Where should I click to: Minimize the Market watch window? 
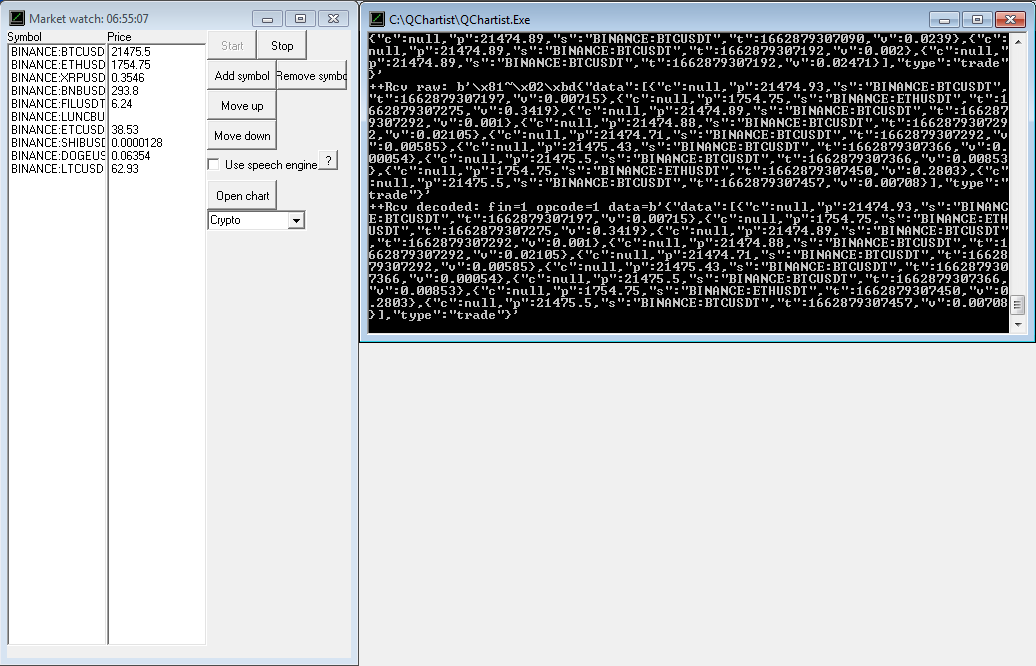point(267,19)
